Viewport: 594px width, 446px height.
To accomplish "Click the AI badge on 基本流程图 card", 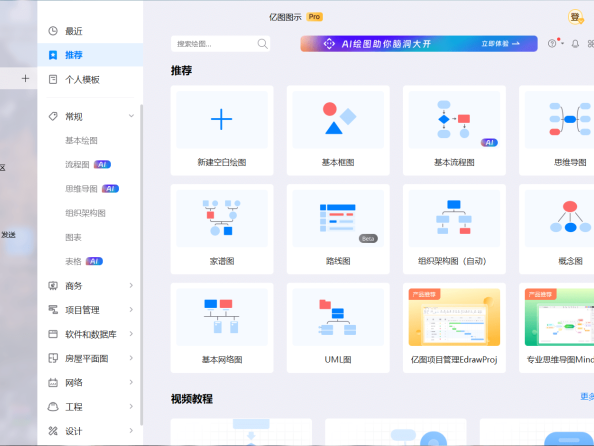I will [489, 142].
